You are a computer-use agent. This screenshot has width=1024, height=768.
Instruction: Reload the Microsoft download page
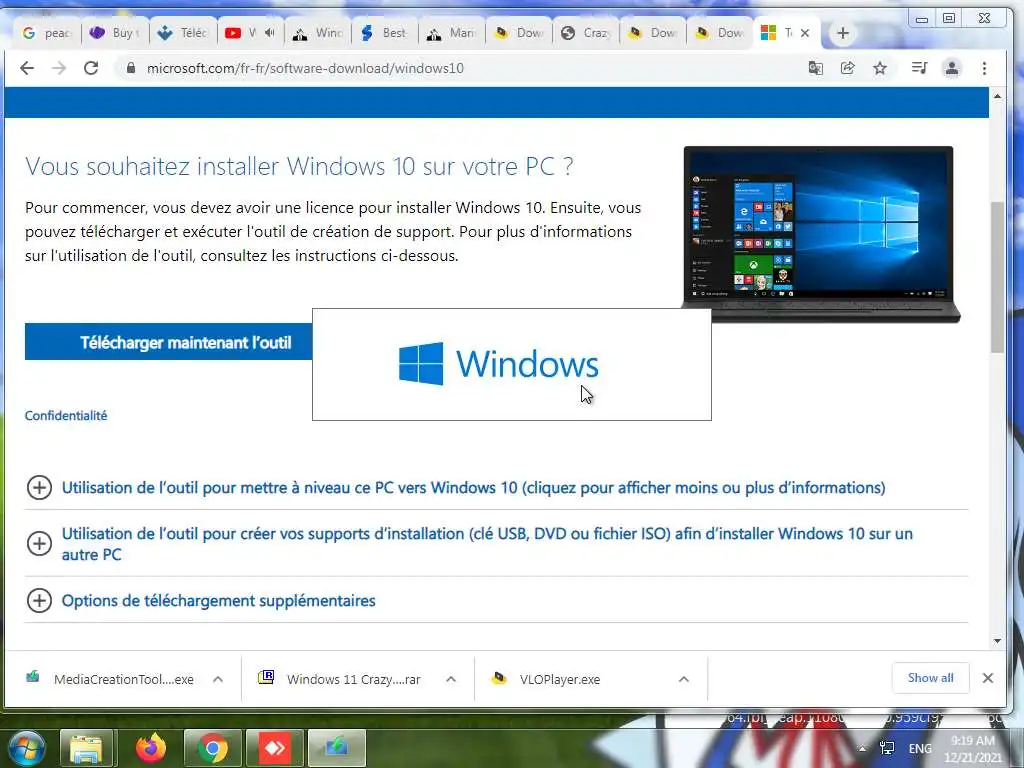[x=91, y=68]
